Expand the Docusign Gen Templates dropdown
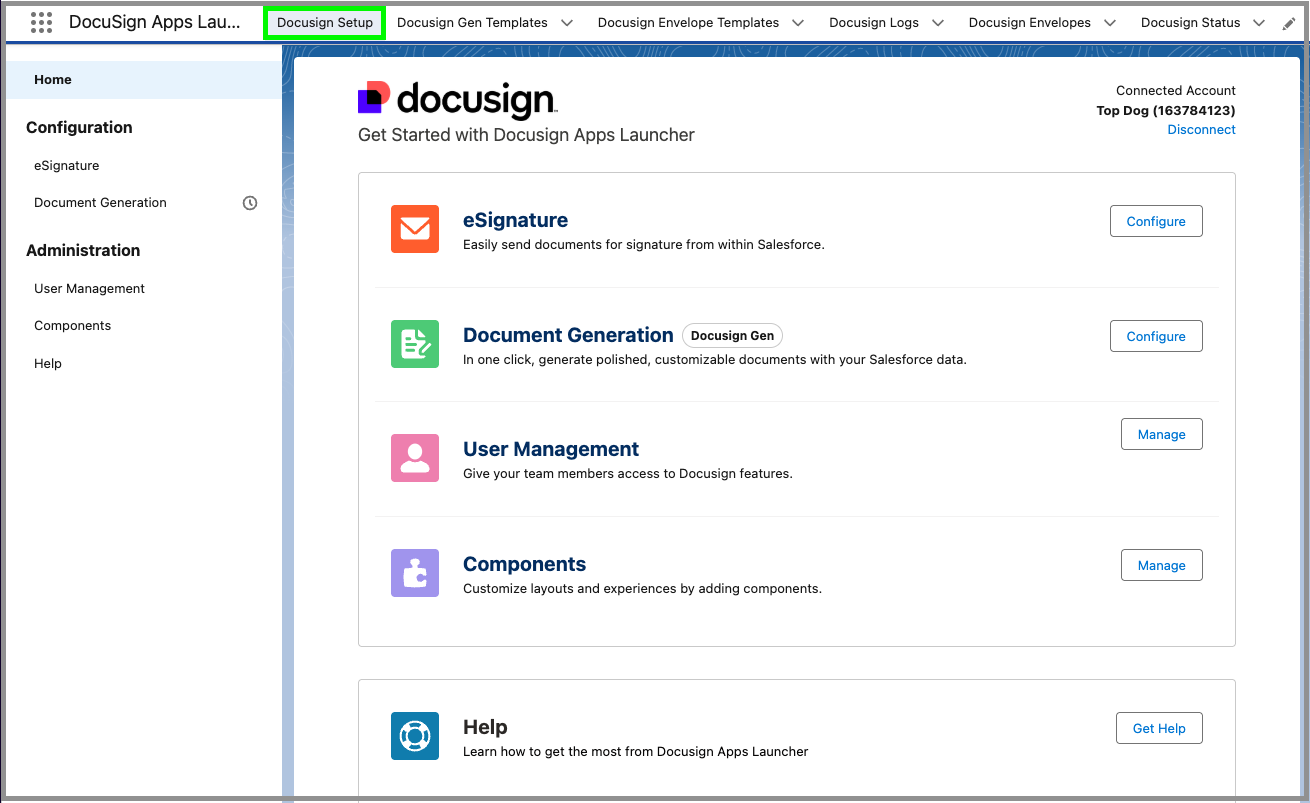 pyautogui.click(x=567, y=21)
